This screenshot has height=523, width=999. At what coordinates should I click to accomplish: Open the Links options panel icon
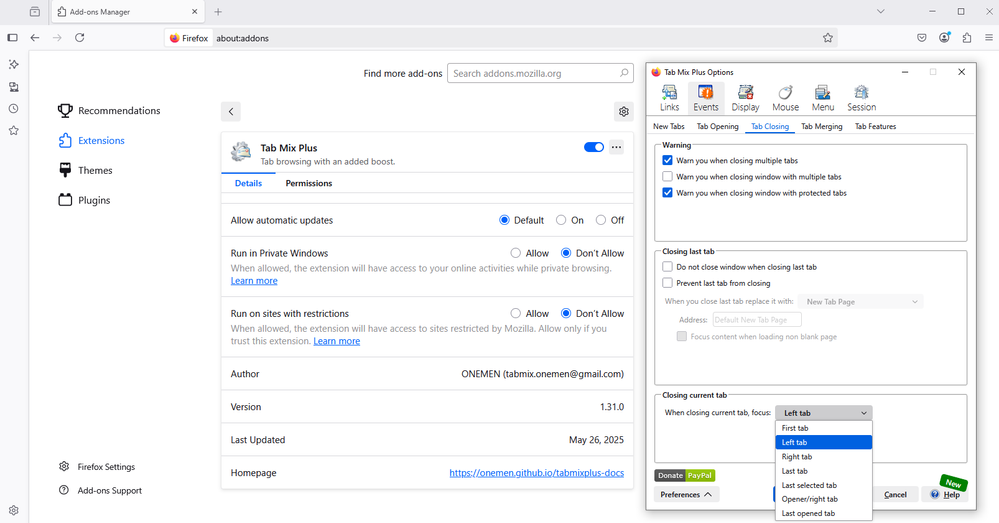(669, 98)
